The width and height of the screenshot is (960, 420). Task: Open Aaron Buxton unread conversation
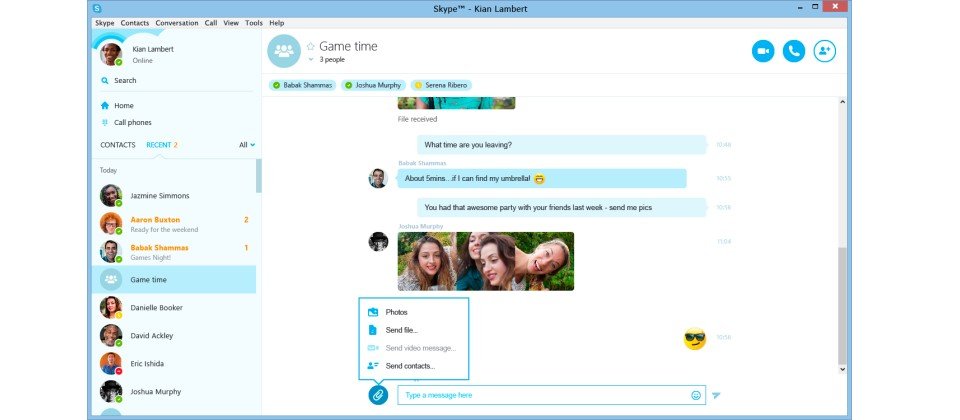click(x=174, y=224)
